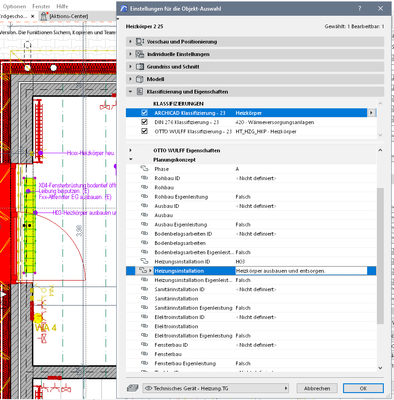394x400 pixels.
Task: Confirm the dialog with OK
Action: (363, 388)
